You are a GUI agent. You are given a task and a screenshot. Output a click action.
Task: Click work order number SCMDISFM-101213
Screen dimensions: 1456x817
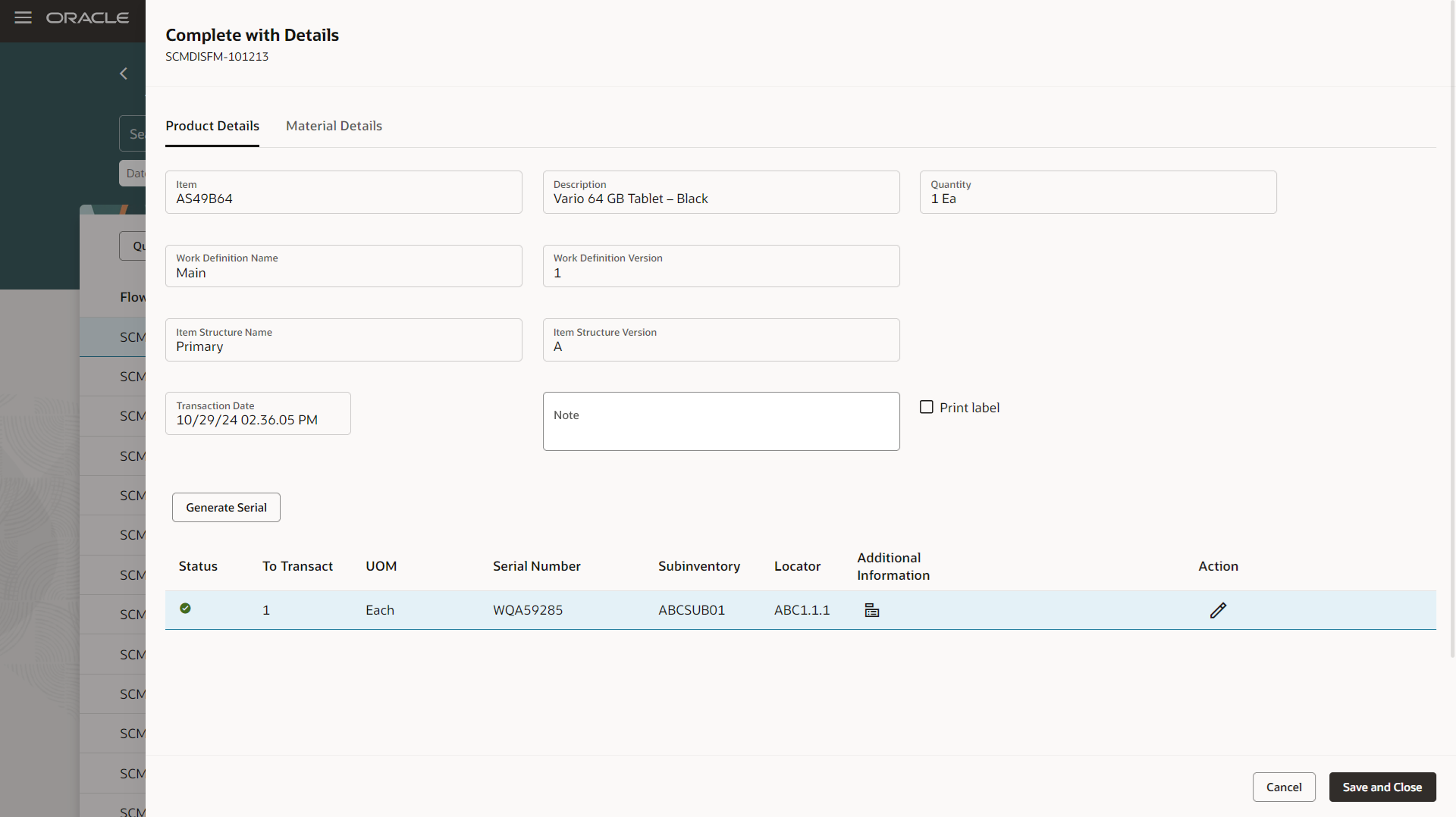pos(217,57)
